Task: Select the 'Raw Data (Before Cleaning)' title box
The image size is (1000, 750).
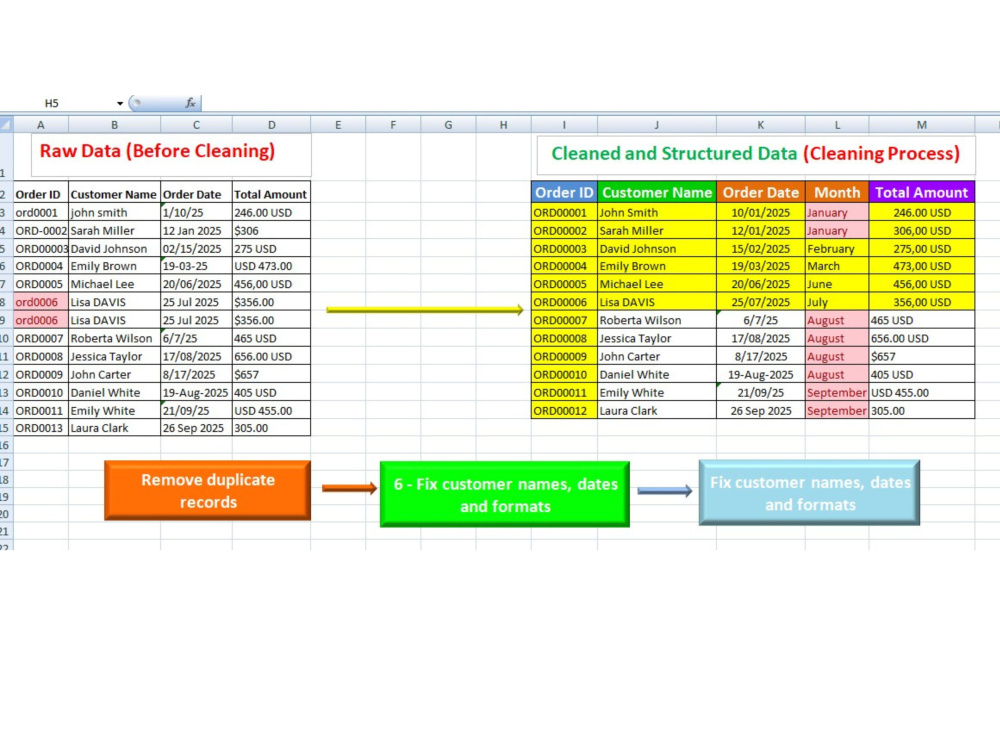Action: (171, 154)
